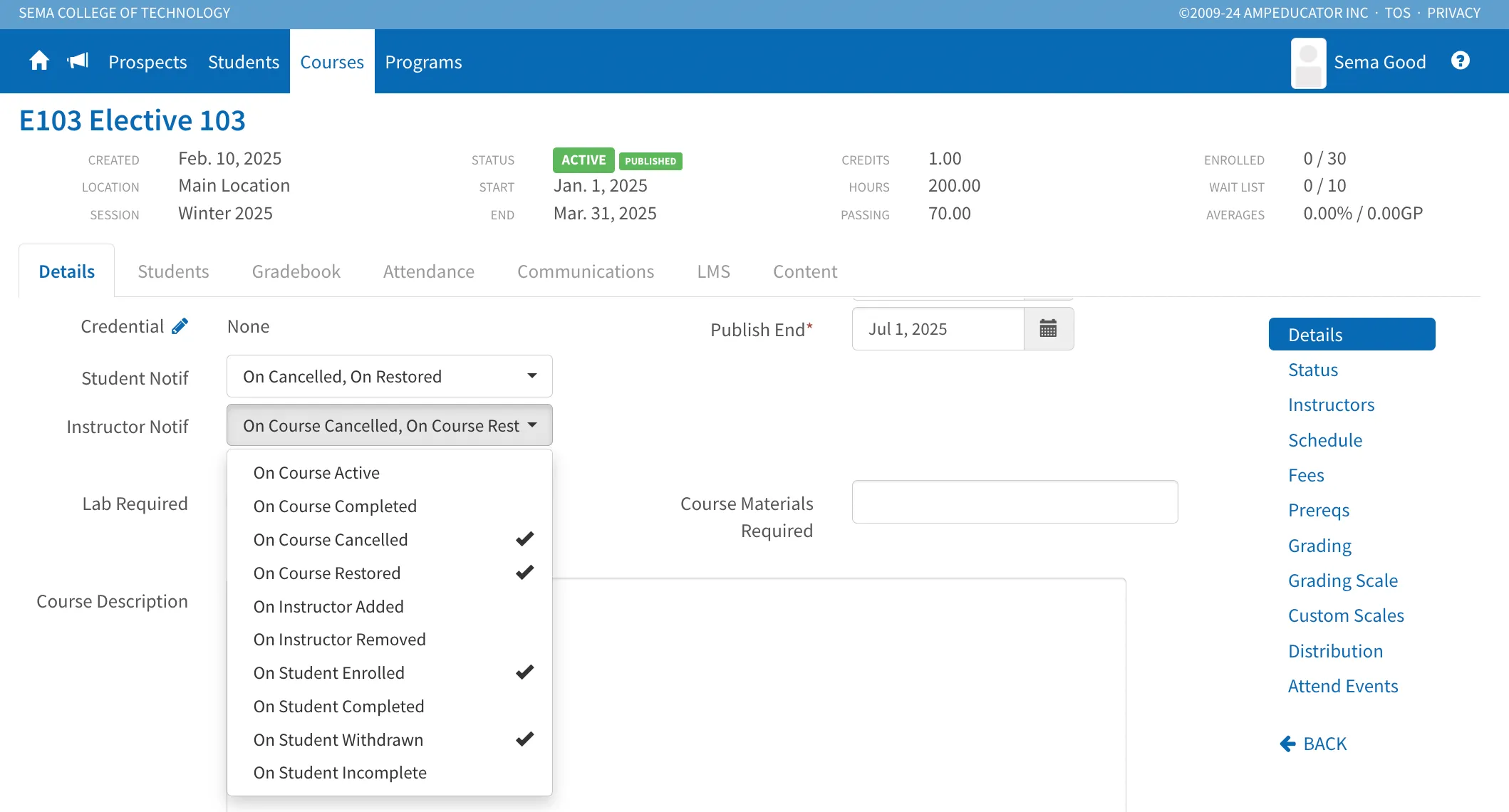
Task: Uncheck On Student Withdrawn option
Action: [x=389, y=740]
